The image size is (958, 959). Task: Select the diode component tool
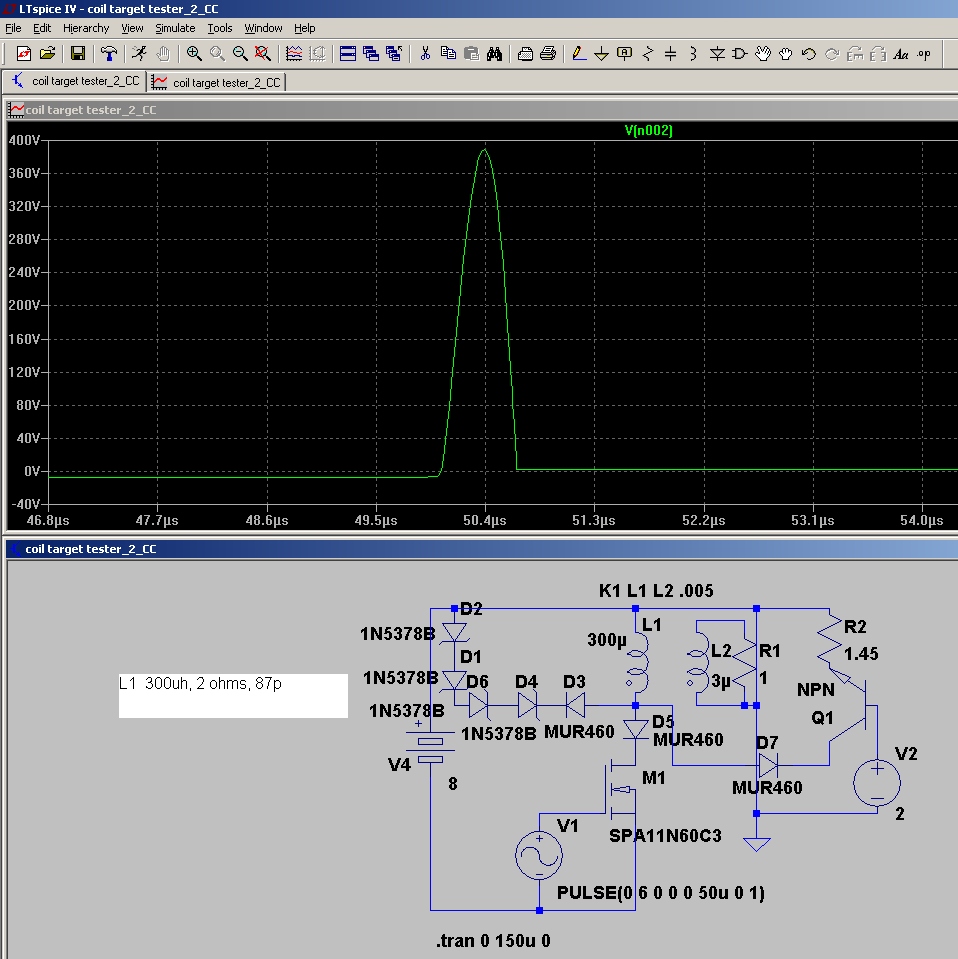click(717, 54)
